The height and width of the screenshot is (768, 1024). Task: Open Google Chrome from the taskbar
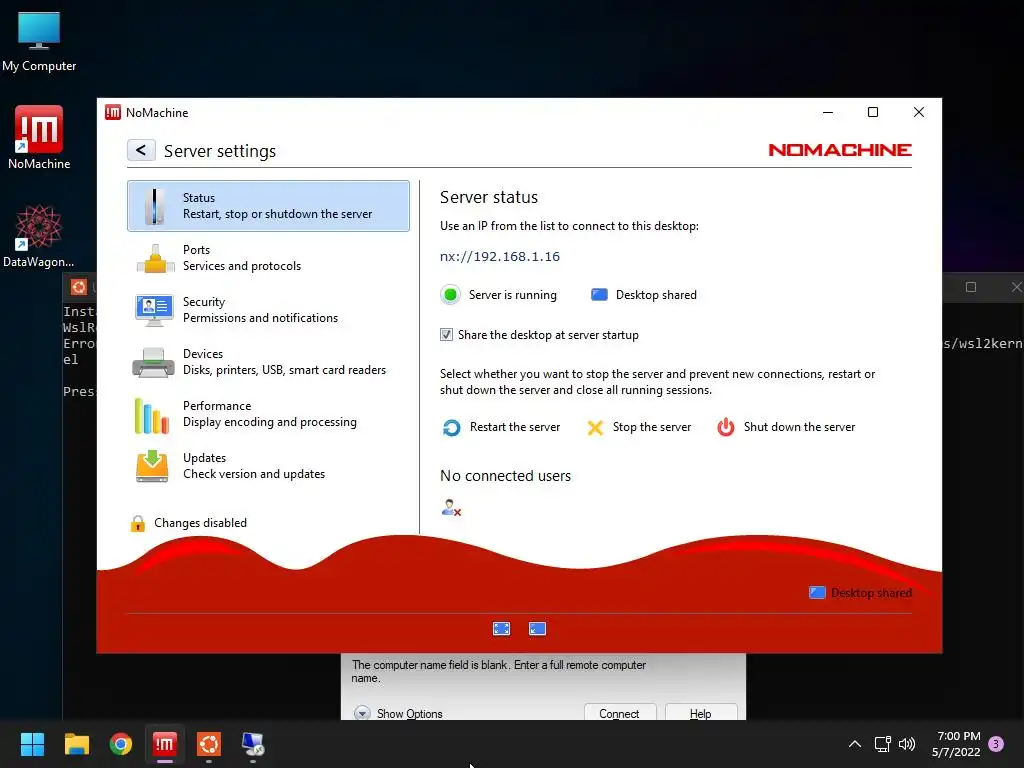coord(121,744)
